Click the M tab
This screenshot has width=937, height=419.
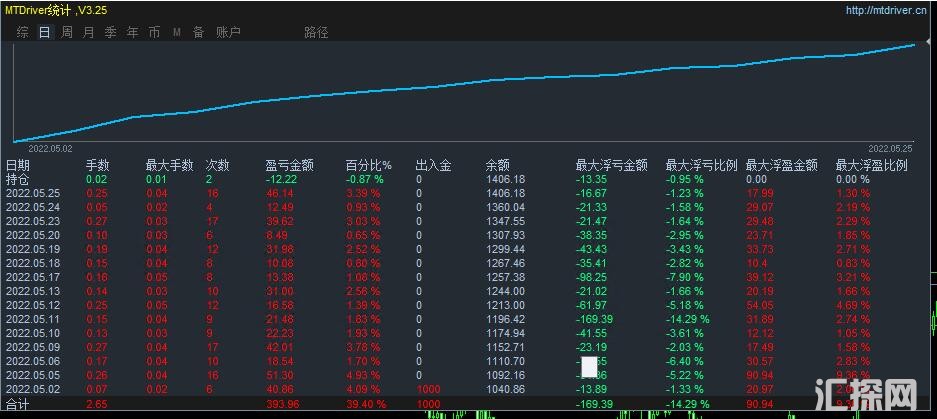176,32
